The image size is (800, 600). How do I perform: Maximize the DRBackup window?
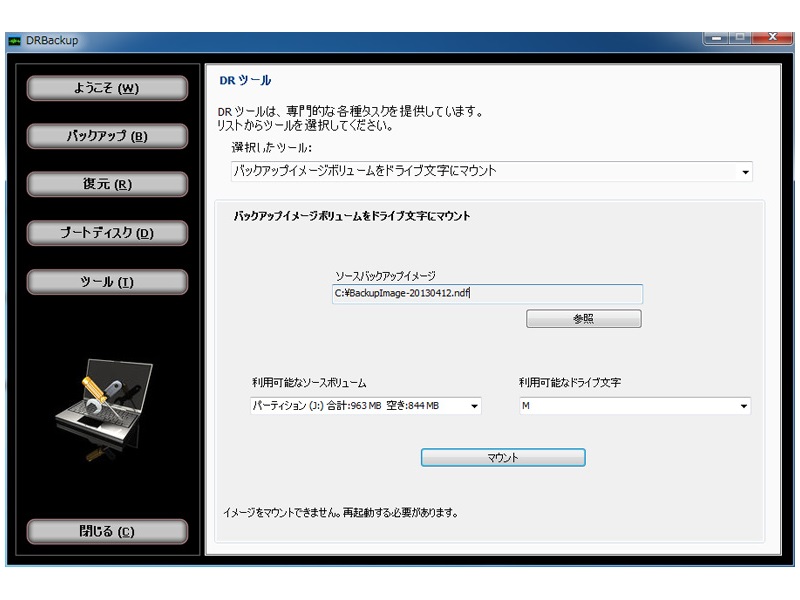[x=741, y=35]
